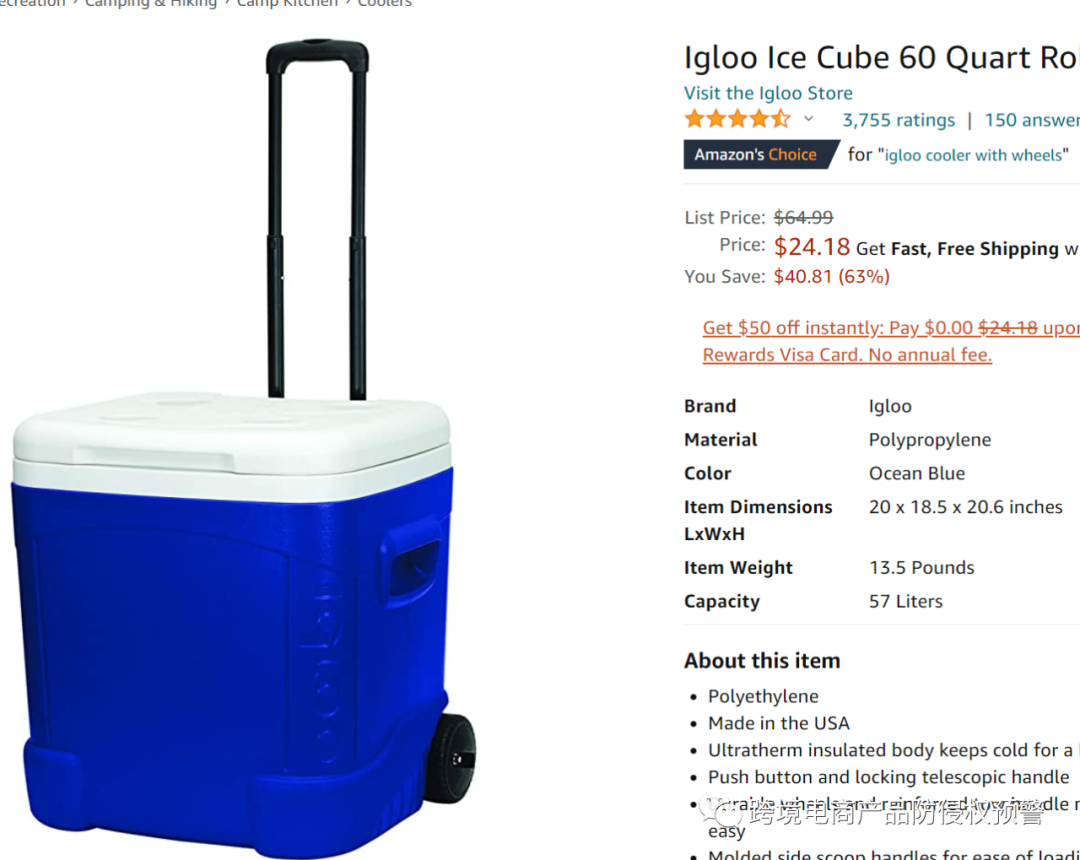
Task: Click the $24.18 price text
Action: click(x=812, y=247)
